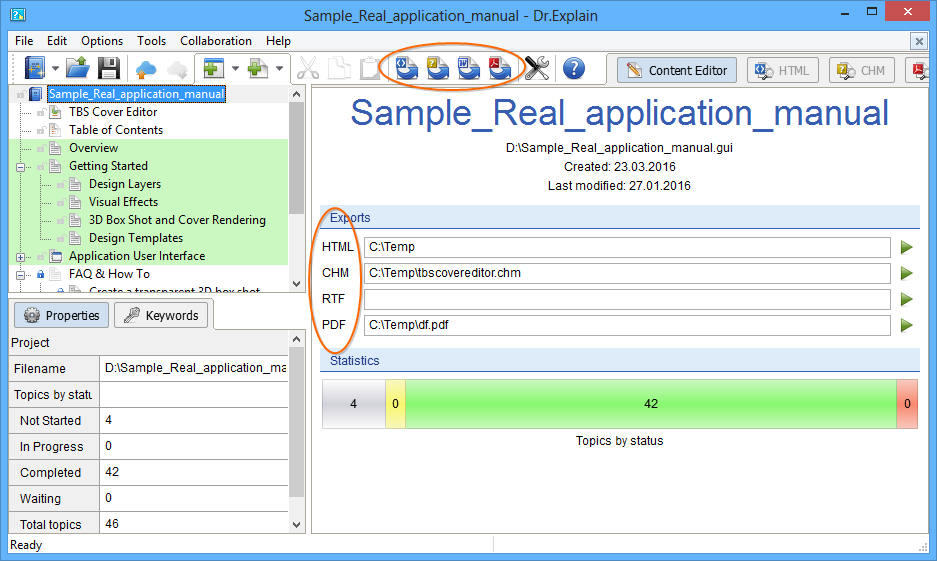Click the export to PDF toolbar icon
937x561 pixels.
pyautogui.click(x=500, y=68)
